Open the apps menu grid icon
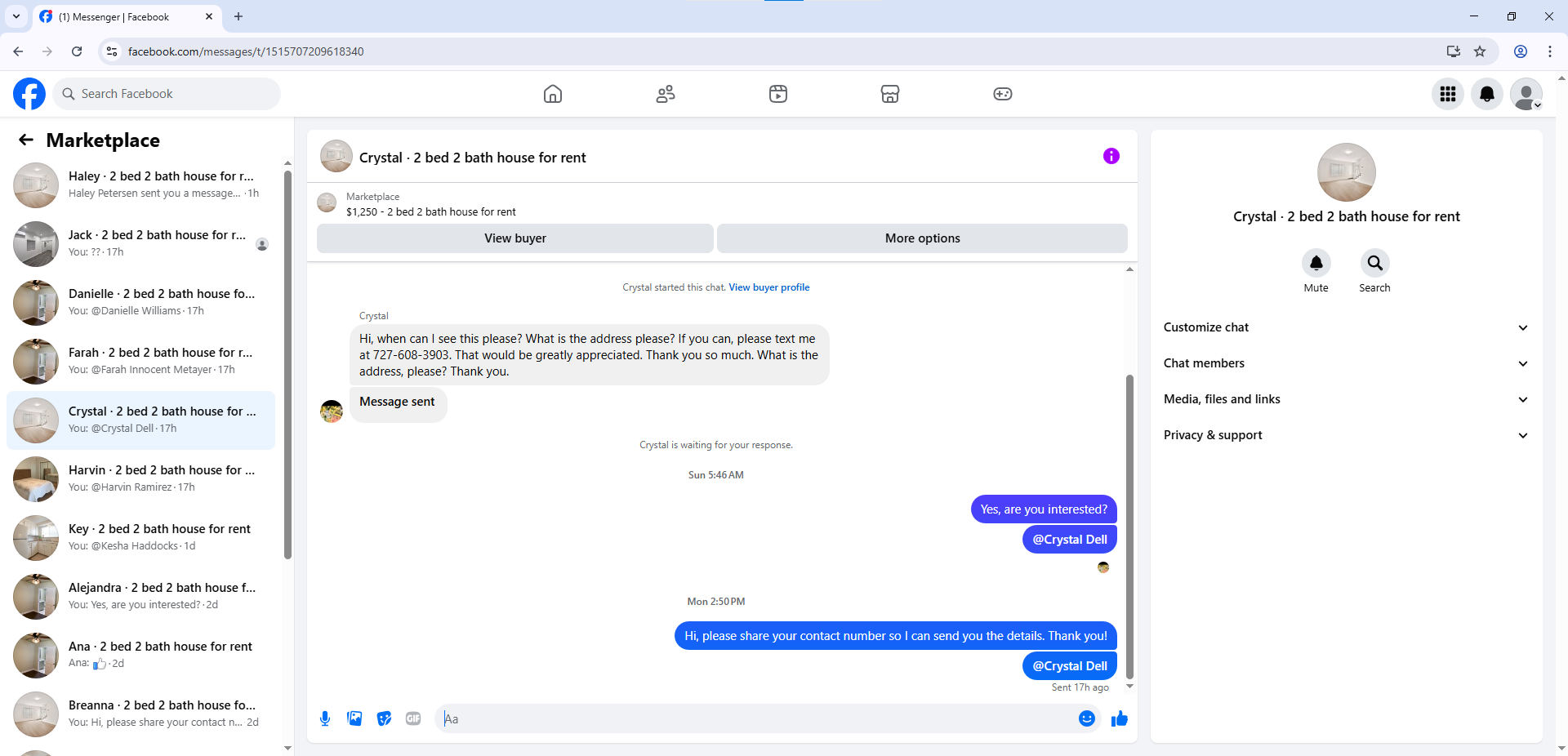 click(x=1448, y=94)
